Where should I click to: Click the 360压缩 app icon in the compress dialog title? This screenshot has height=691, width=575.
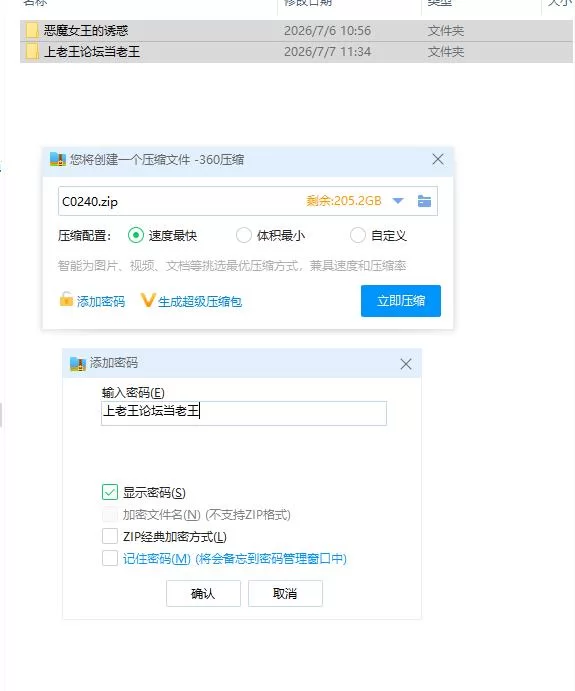coord(58,159)
